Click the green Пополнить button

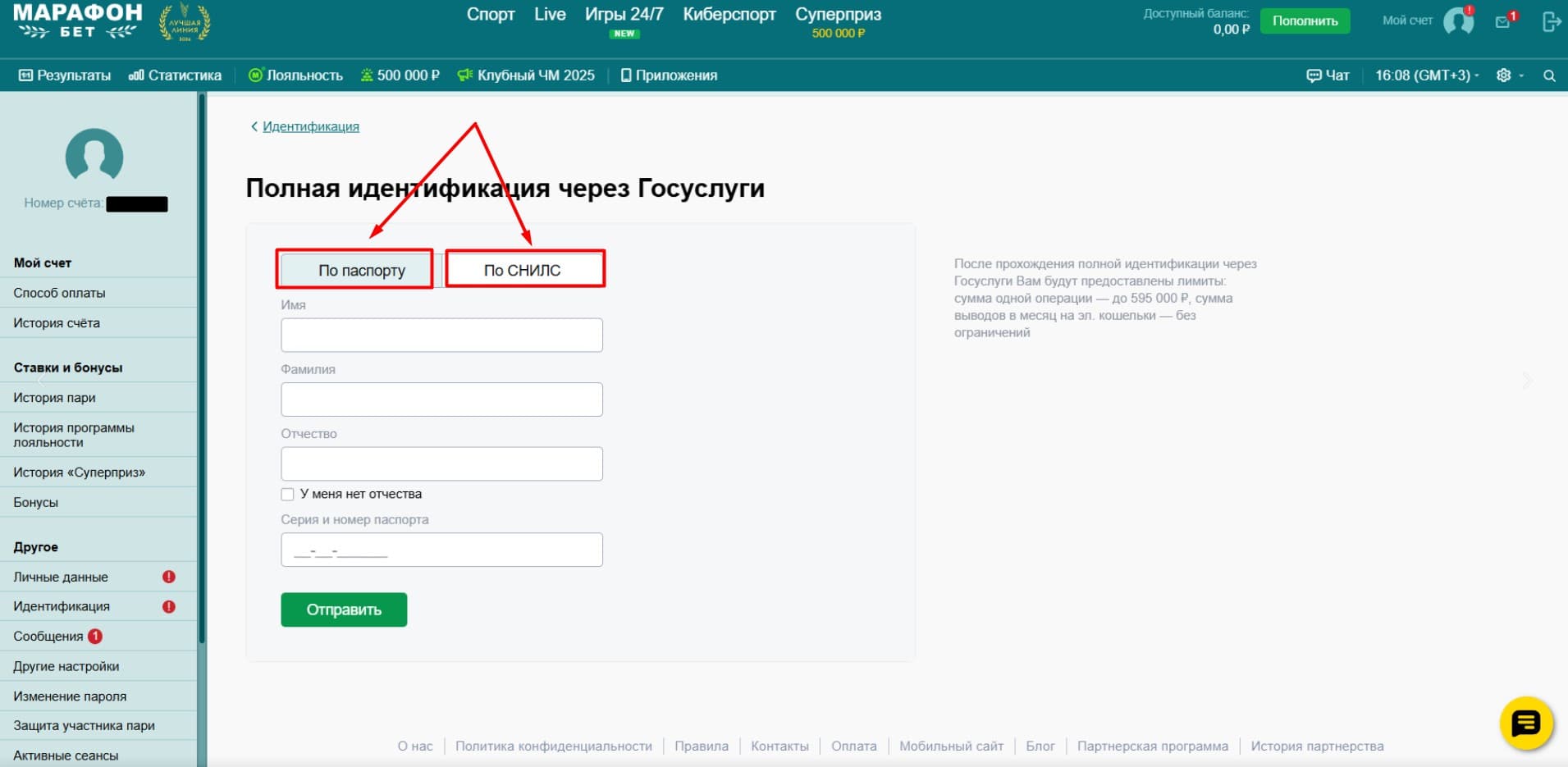(x=1305, y=21)
